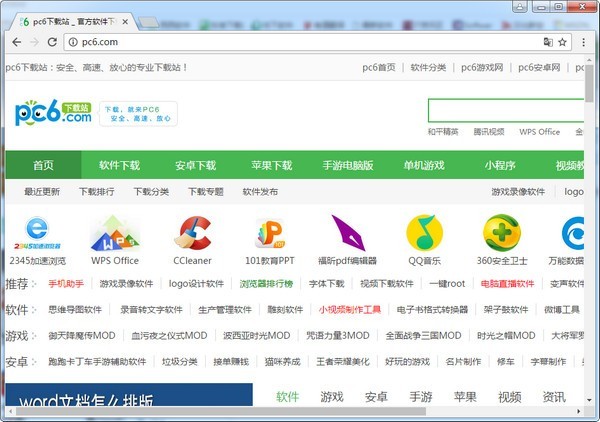Click the Chrome user profile icon
Image resolution: width=600 pixels, height=422 pixels.
pos(519,6)
